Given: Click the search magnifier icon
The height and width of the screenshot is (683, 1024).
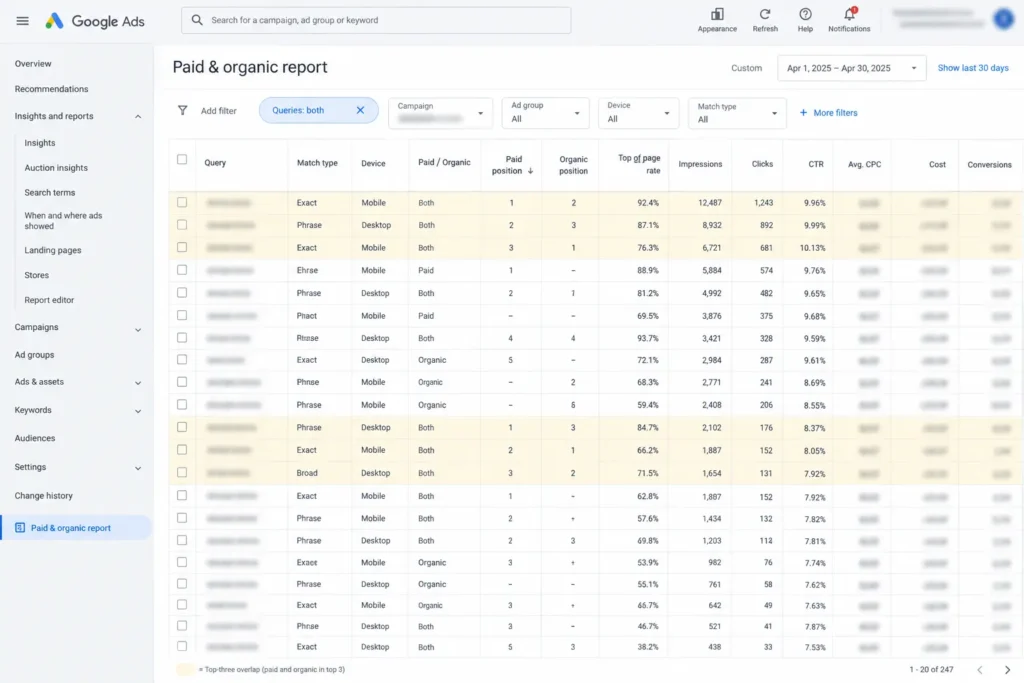Looking at the screenshot, I should 197,20.
